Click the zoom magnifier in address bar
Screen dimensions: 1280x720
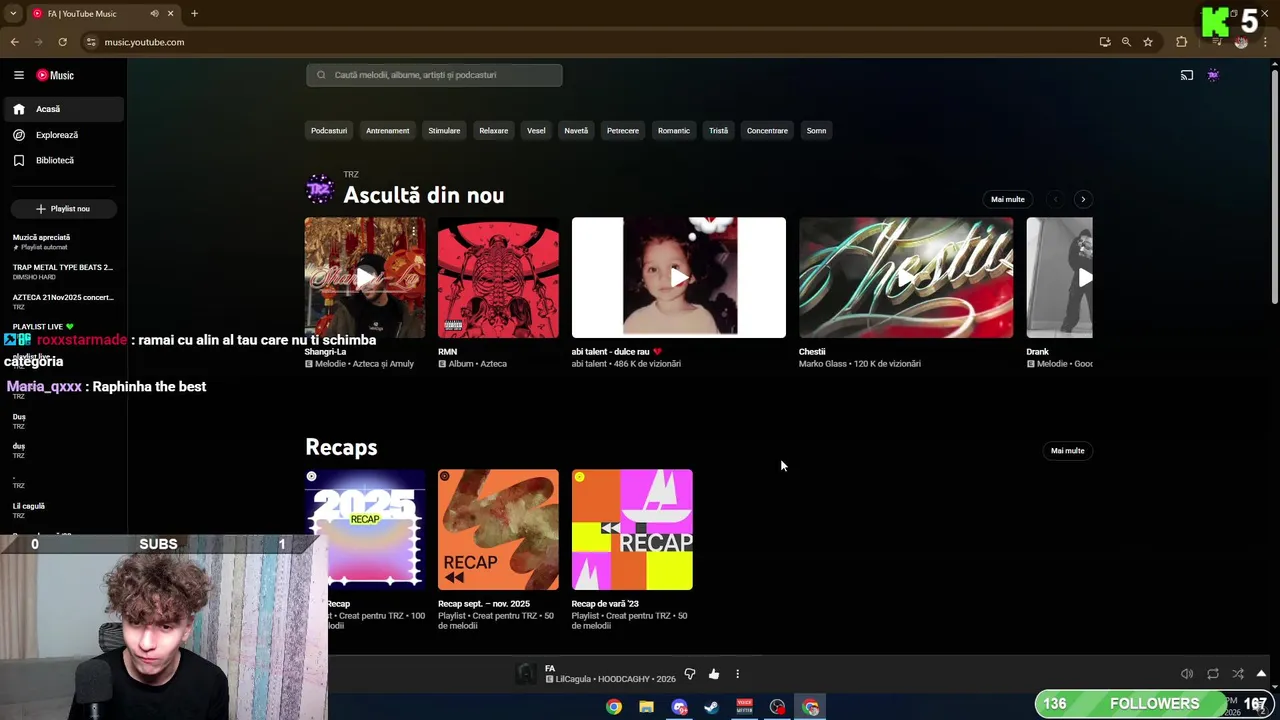(x=1126, y=42)
